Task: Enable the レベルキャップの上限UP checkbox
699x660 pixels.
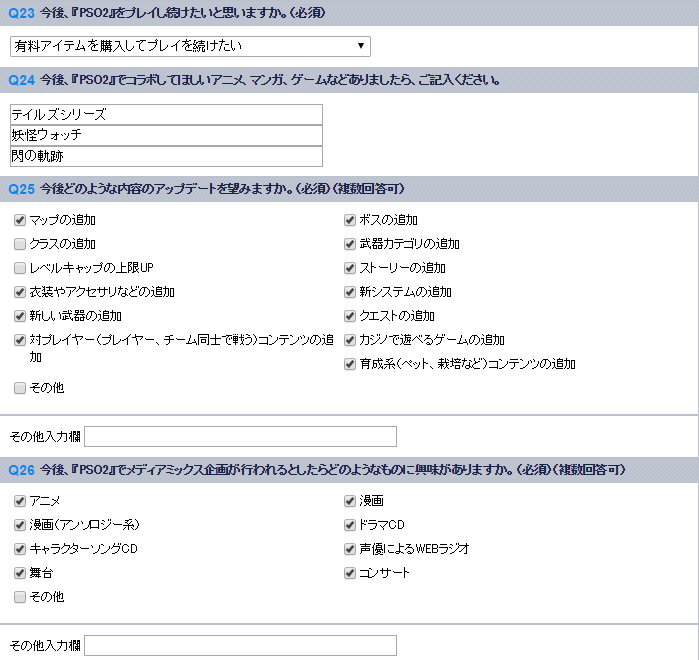Action: [x=20, y=268]
